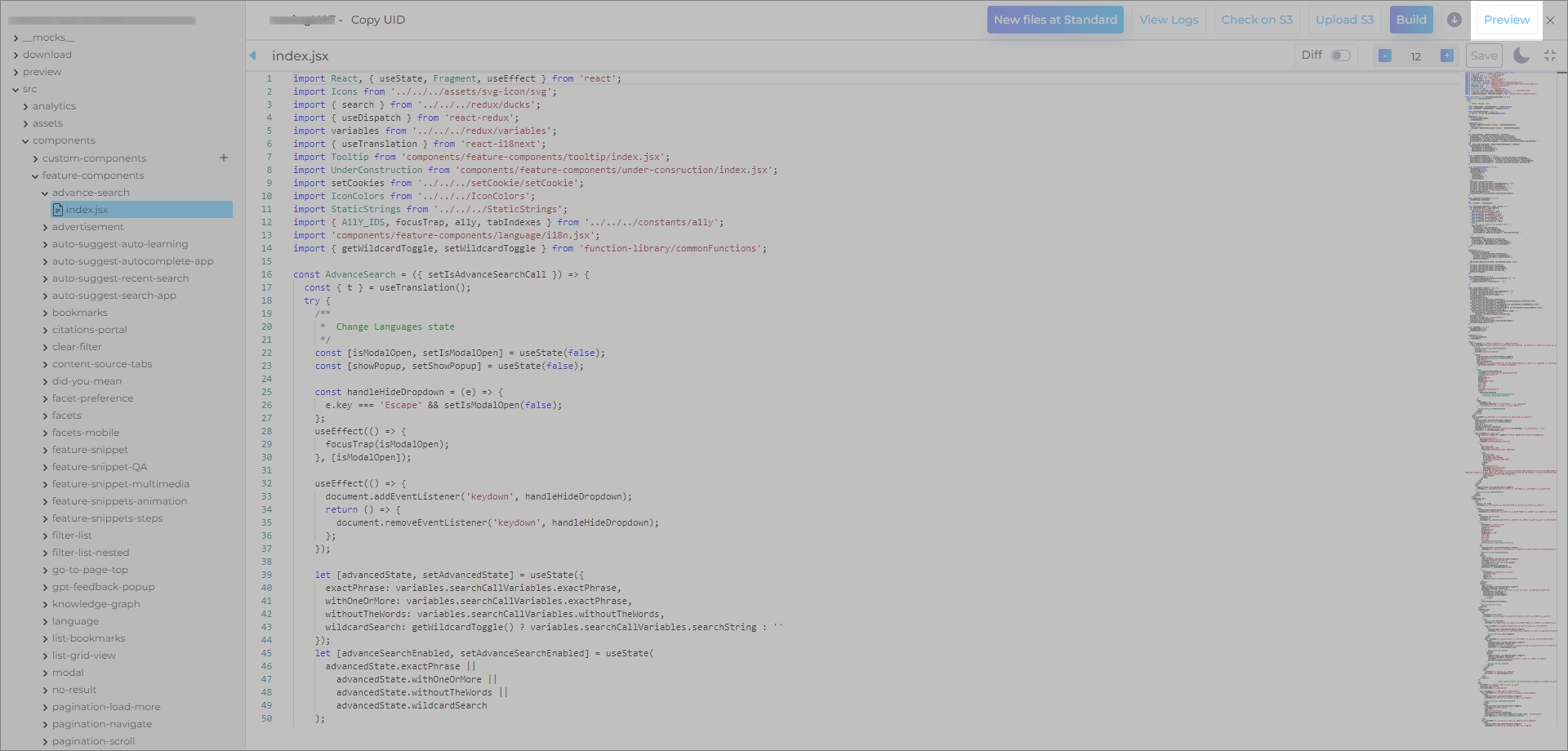Click the Preview button

pos(1506,20)
